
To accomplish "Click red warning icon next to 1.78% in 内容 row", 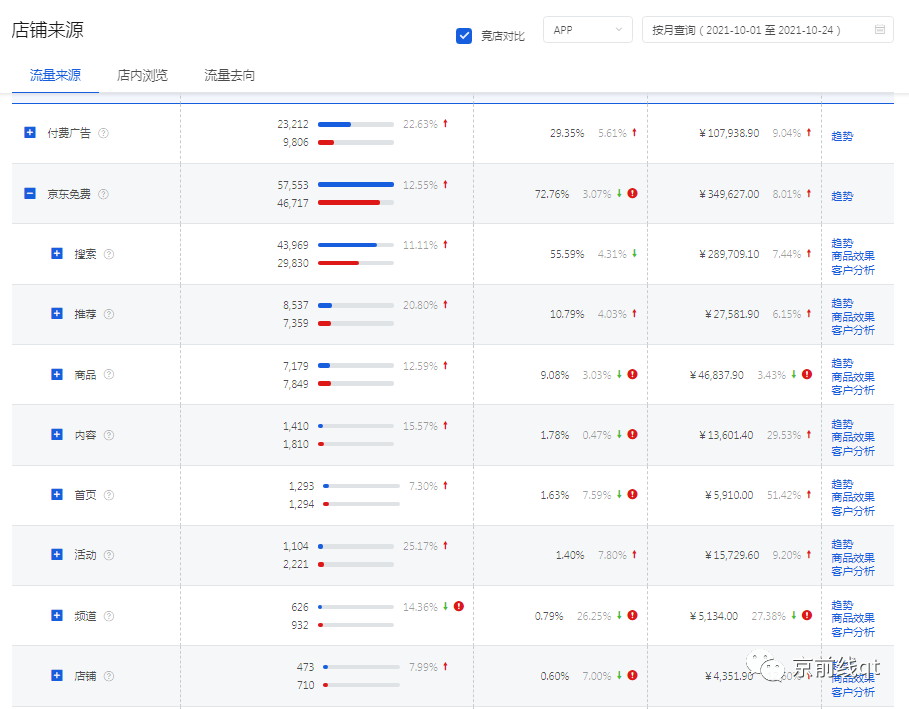I will coord(632,434).
